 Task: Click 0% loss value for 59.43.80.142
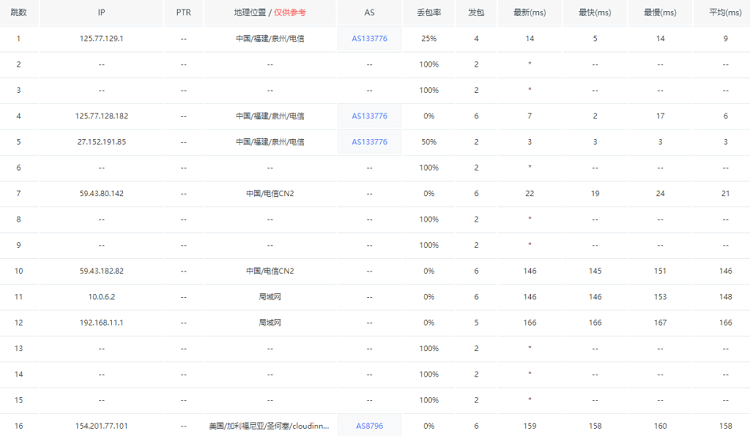[x=429, y=194]
